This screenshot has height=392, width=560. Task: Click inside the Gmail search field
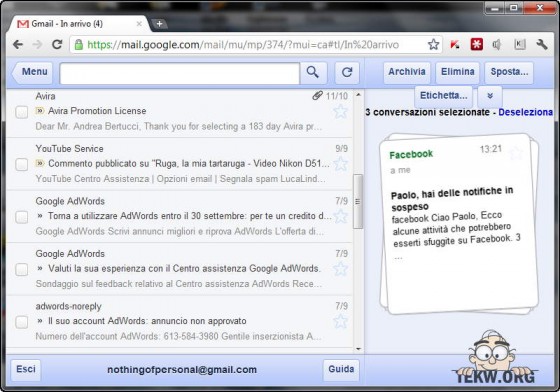[179, 73]
